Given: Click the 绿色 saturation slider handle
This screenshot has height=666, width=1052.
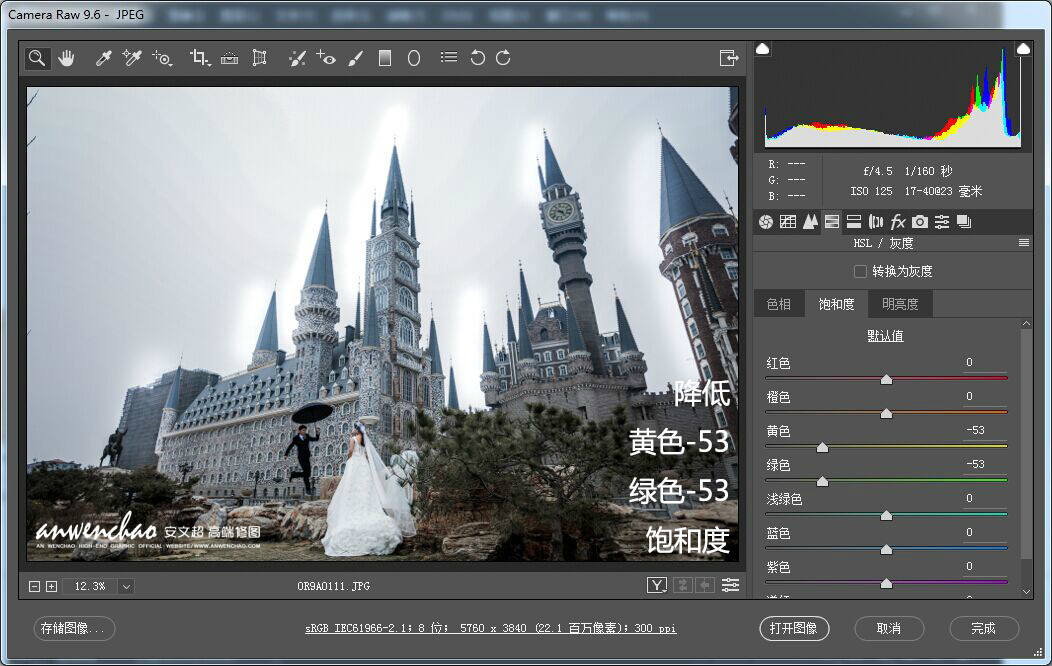Looking at the screenshot, I should tap(822, 482).
